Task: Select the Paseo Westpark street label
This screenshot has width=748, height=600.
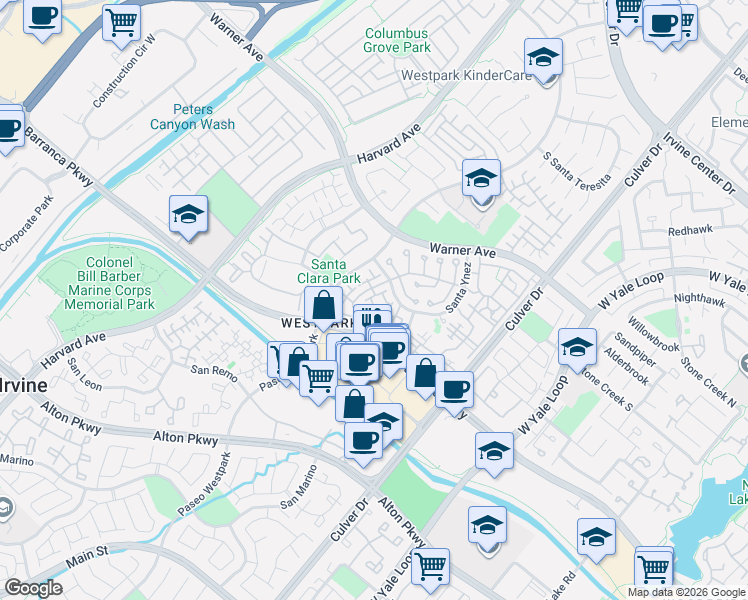Action: click(204, 484)
